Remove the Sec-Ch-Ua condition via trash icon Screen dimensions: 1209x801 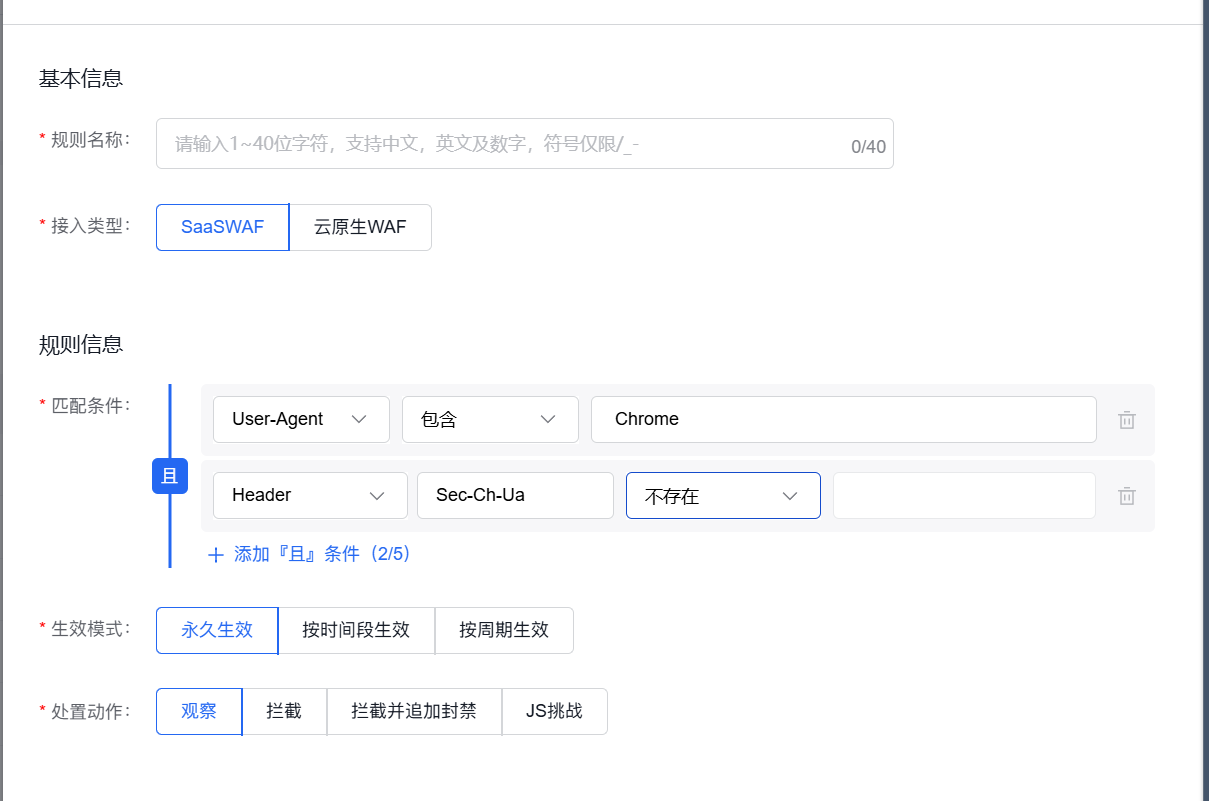click(x=1126, y=495)
